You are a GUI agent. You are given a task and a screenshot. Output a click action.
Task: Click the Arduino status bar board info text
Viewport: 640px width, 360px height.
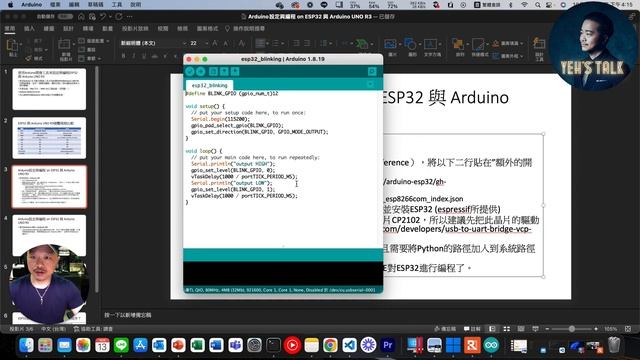pyautogui.click(x=281, y=290)
